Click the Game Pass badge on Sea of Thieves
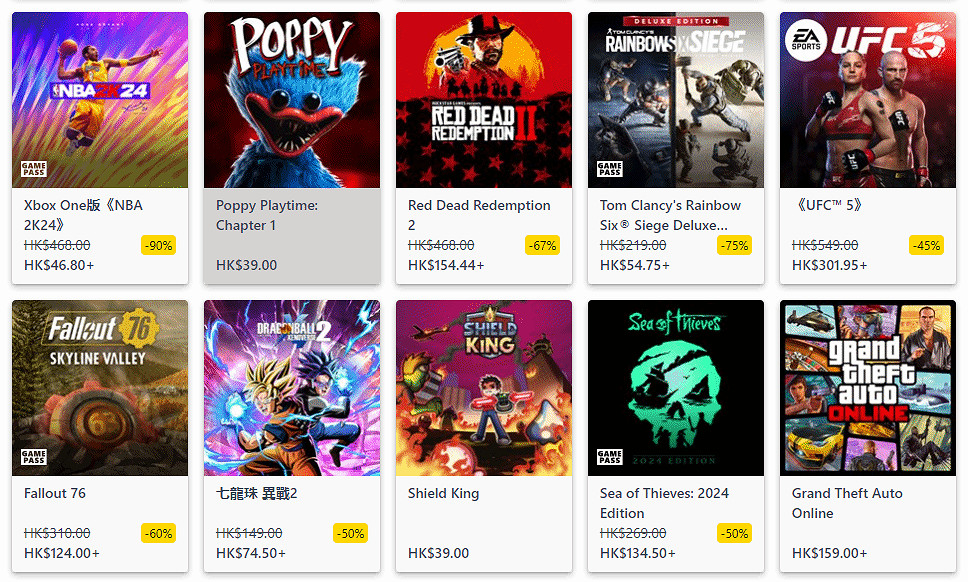Image resolution: width=968 pixels, height=582 pixels. click(610, 456)
